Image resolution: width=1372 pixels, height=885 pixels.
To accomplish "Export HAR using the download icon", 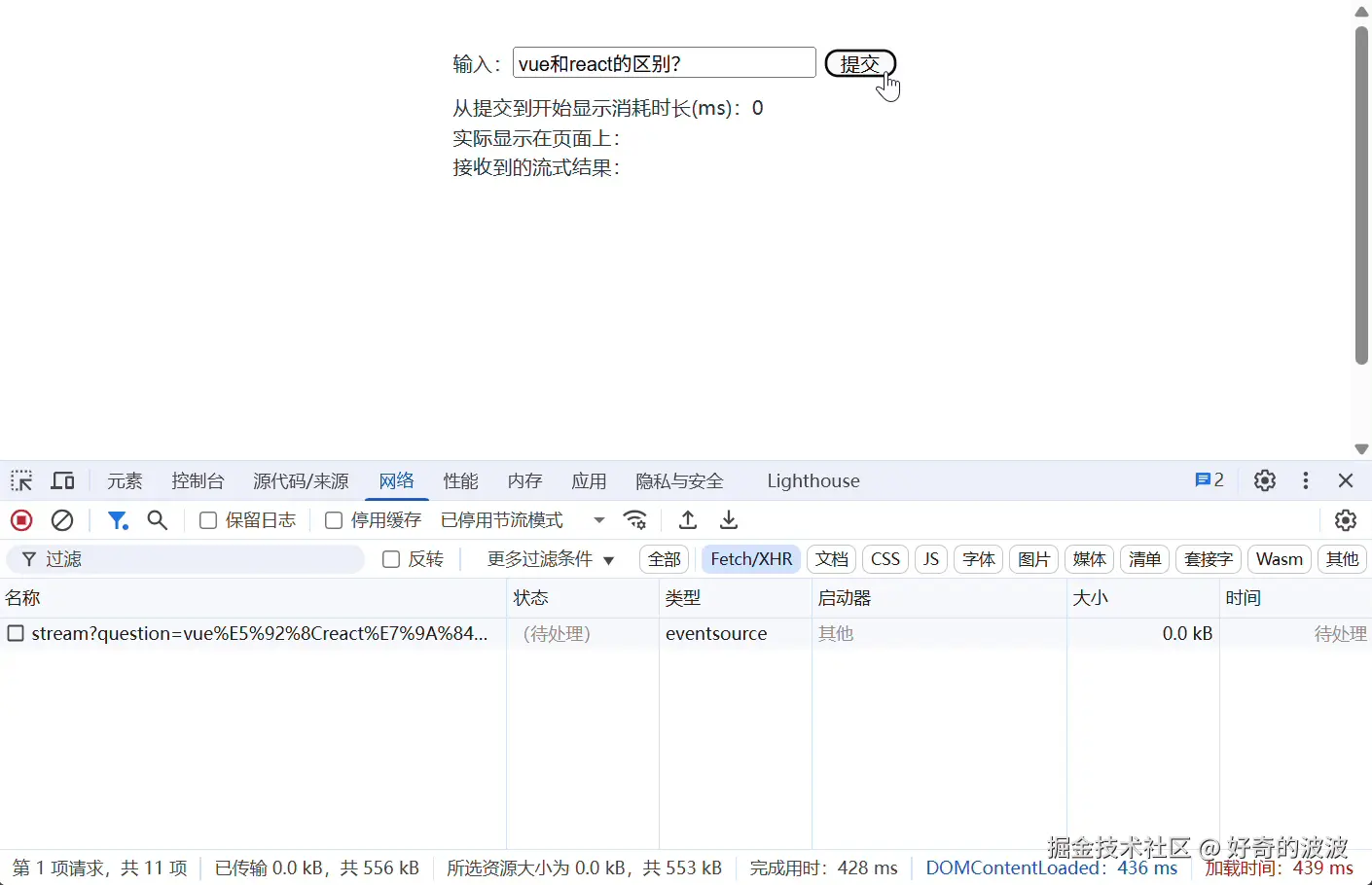I will pyautogui.click(x=729, y=520).
